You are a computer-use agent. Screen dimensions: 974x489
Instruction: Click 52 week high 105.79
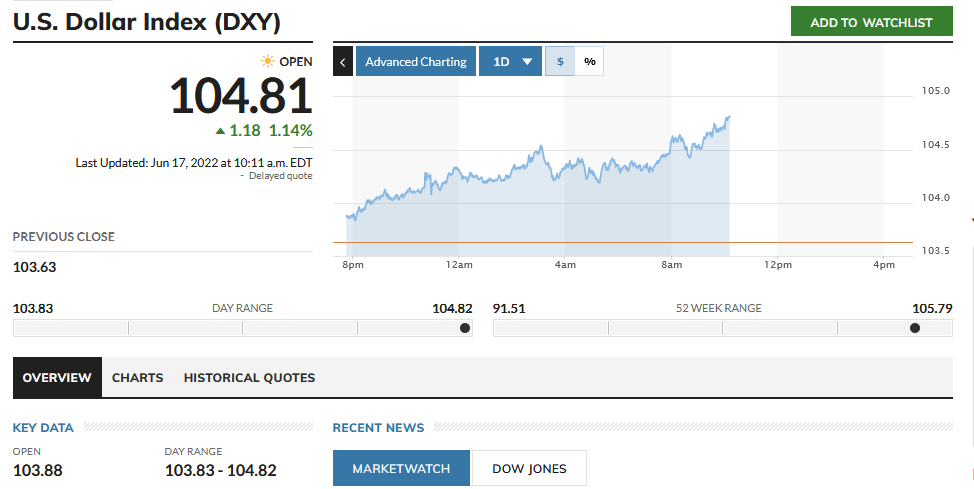[x=932, y=308]
